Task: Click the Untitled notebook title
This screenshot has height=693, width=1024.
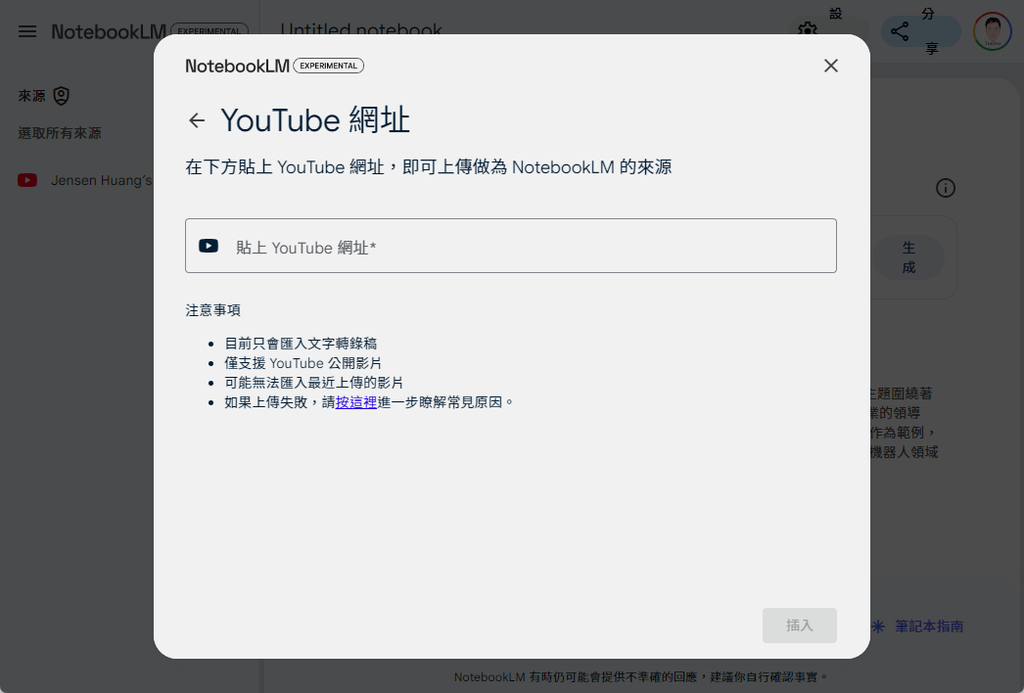Action: click(x=361, y=30)
